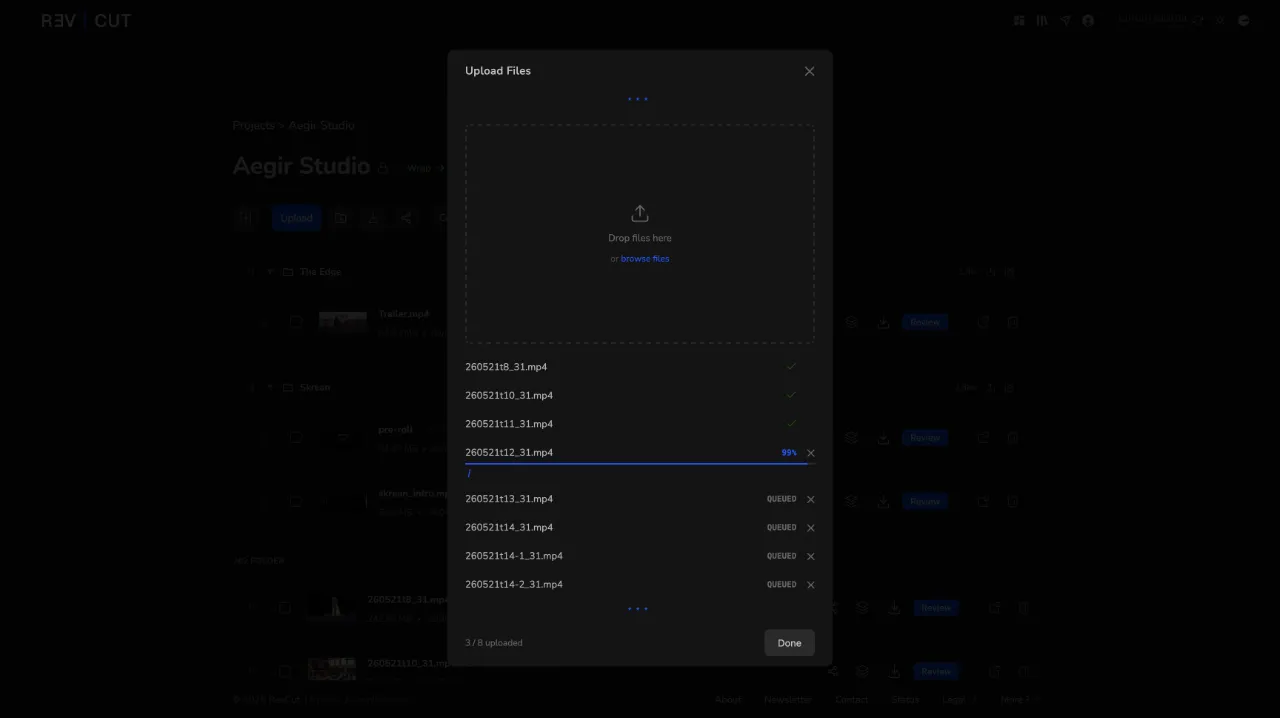
Task: Click the Upload button in background toolbar
Action: pos(296,218)
